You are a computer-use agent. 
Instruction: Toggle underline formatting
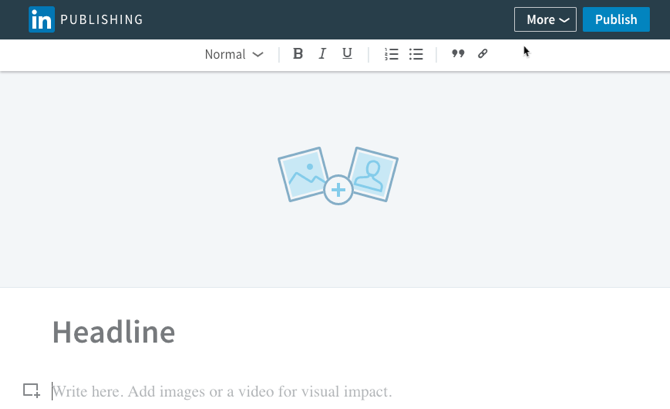[x=347, y=54]
